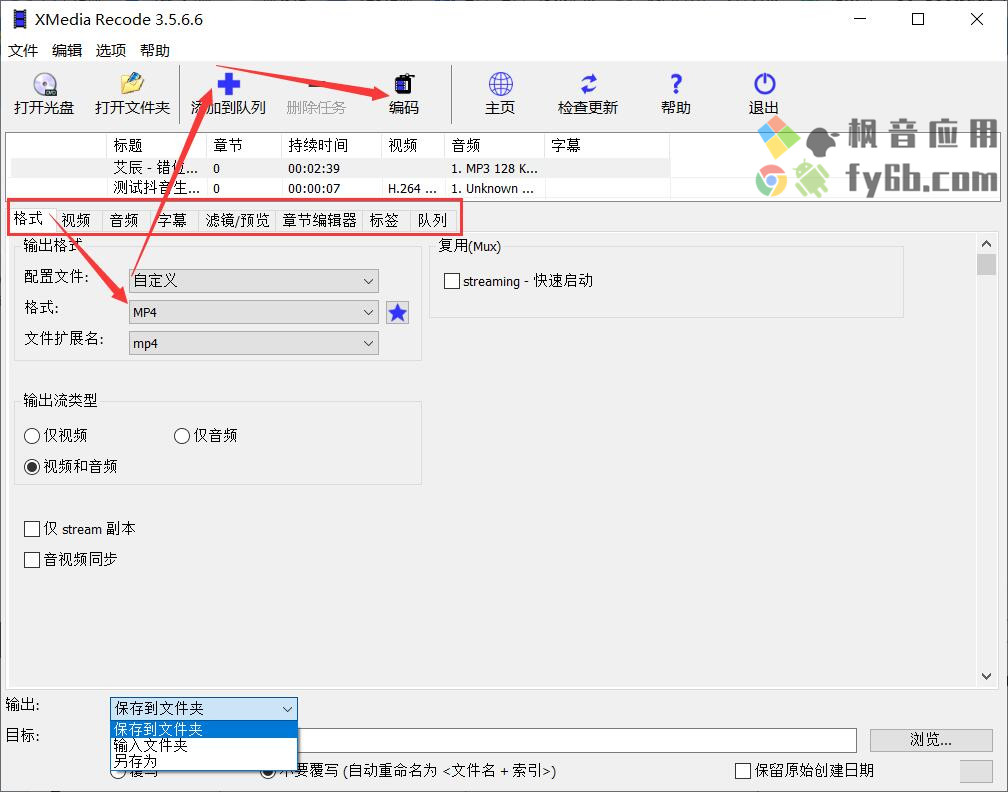Click the duration cell 00:00:07
The height and width of the screenshot is (792, 1008).
(314, 188)
